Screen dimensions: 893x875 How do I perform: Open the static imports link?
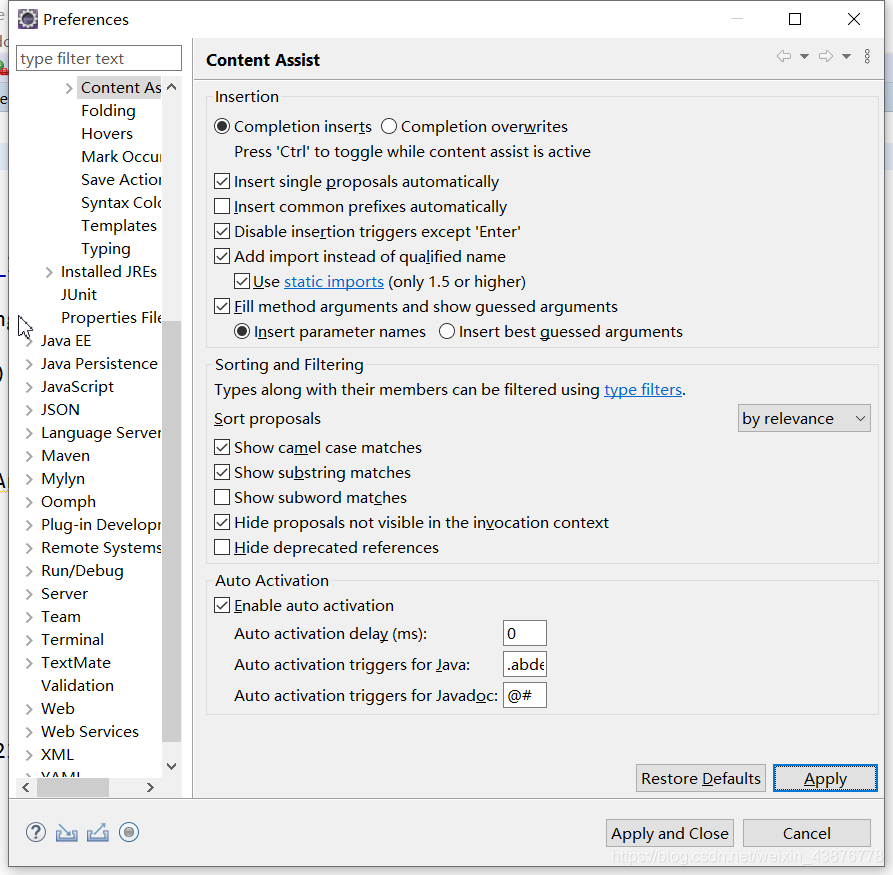coord(334,281)
